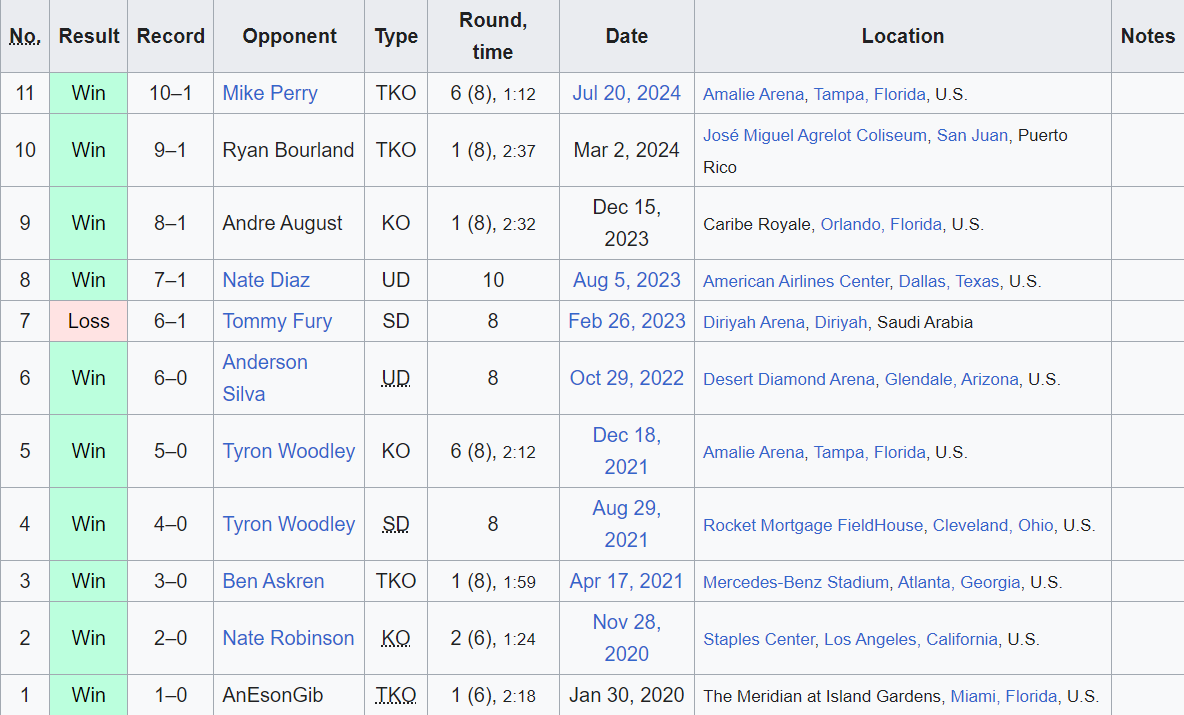Click the No. column header abbreviation
Screen dimensions: 1184x715
tap(25, 36)
